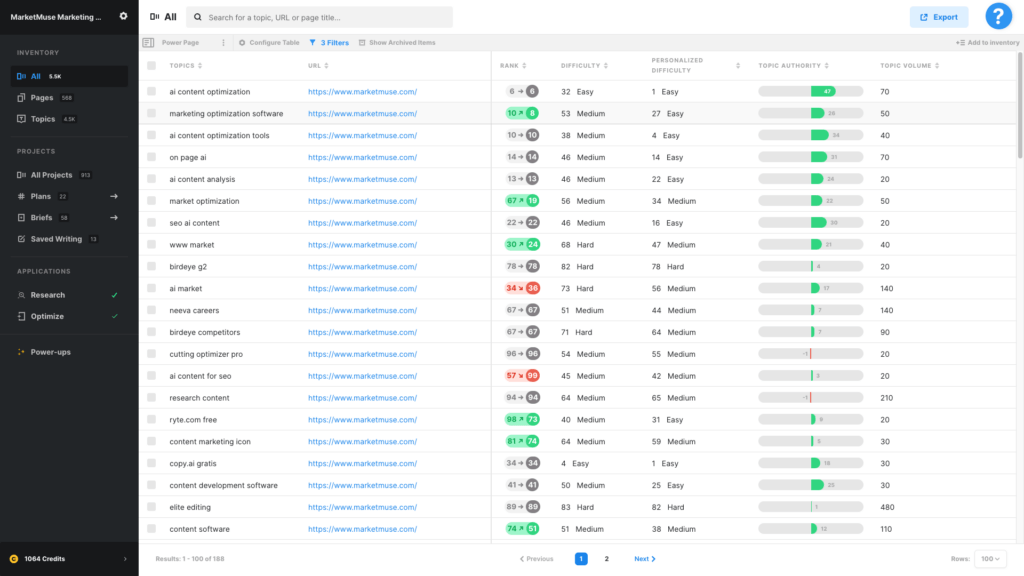1024x576 pixels.
Task: Sort by the Rank column arrows
Action: tap(524, 65)
